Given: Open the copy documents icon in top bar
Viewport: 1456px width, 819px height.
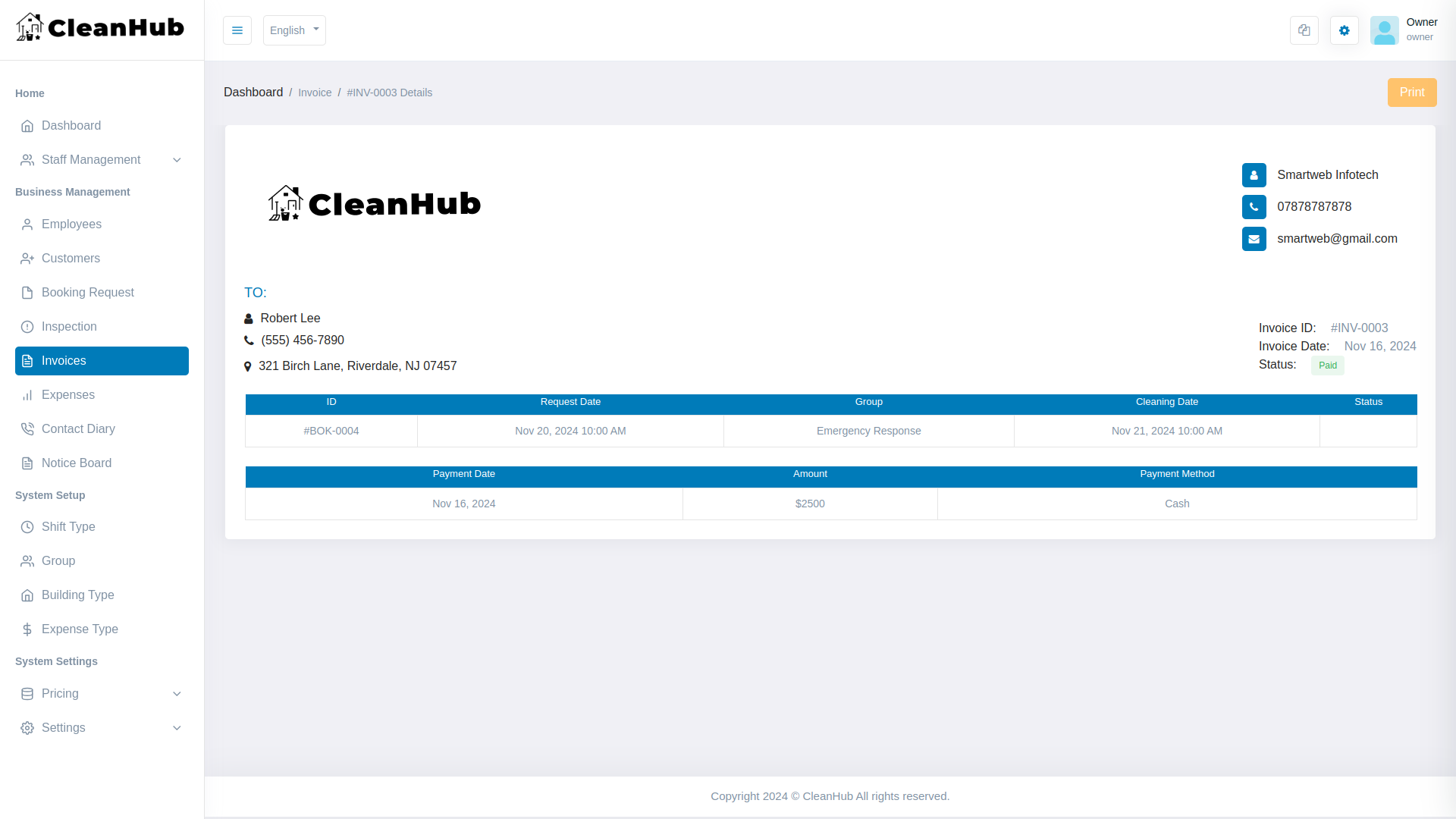Looking at the screenshot, I should [x=1304, y=30].
